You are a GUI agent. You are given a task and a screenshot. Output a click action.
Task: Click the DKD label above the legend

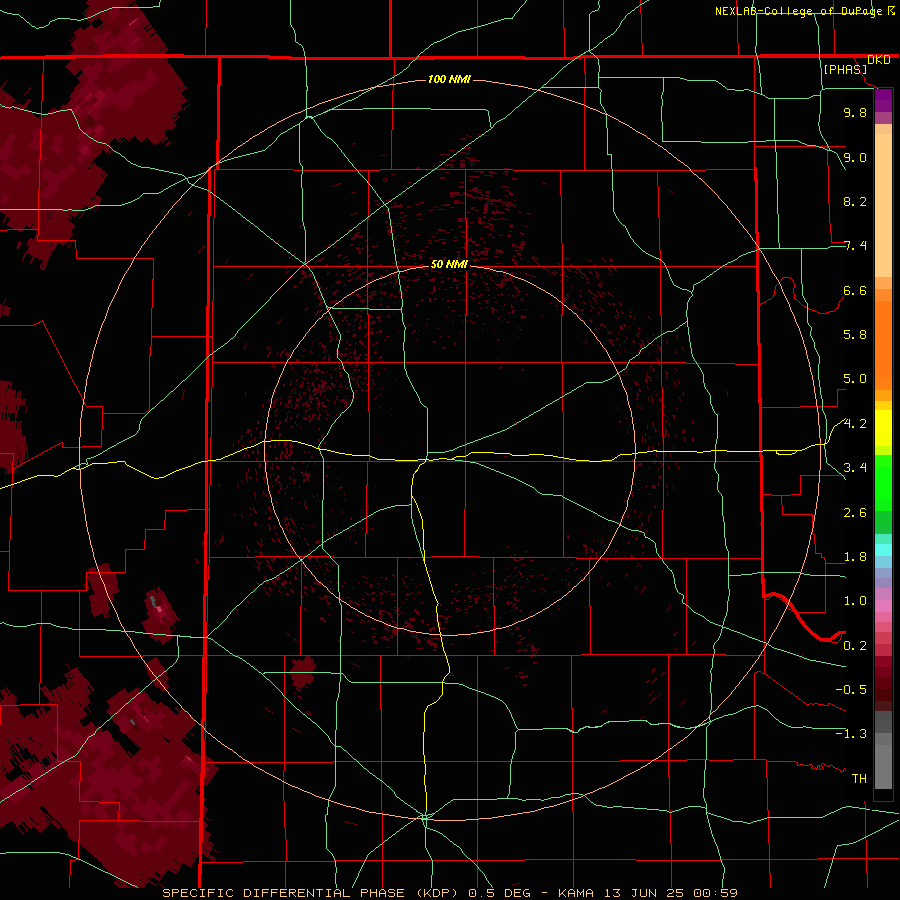pyautogui.click(x=879, y=60)
